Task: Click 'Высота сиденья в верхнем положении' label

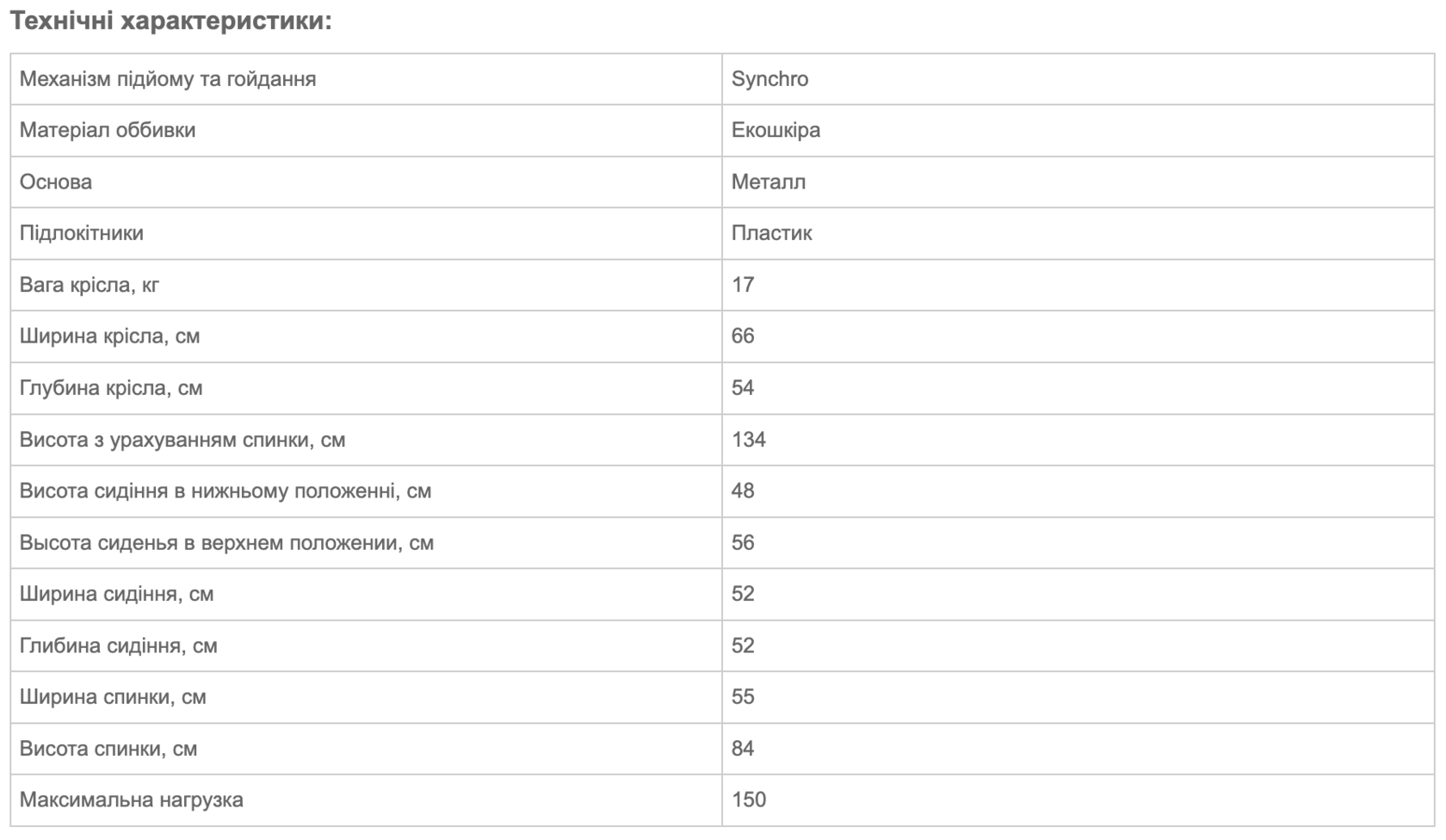Action: 226,543
